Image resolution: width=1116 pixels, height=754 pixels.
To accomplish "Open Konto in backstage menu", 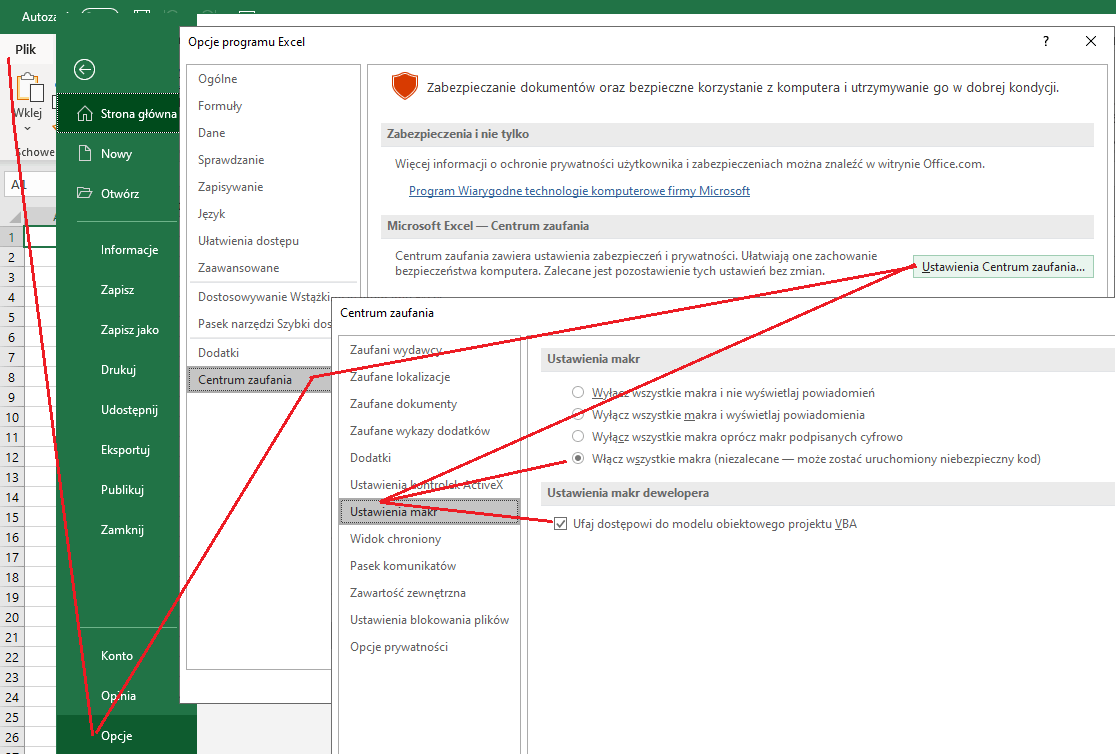I will [x=117, y=656].
